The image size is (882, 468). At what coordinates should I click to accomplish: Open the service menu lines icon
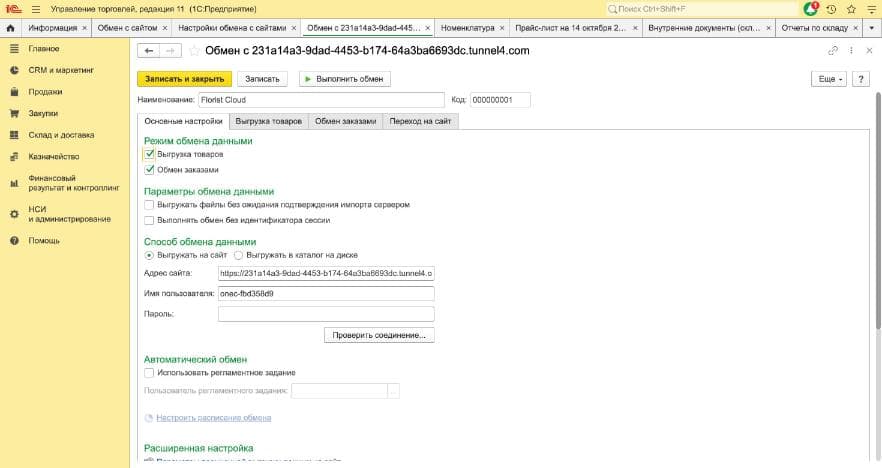871,9
